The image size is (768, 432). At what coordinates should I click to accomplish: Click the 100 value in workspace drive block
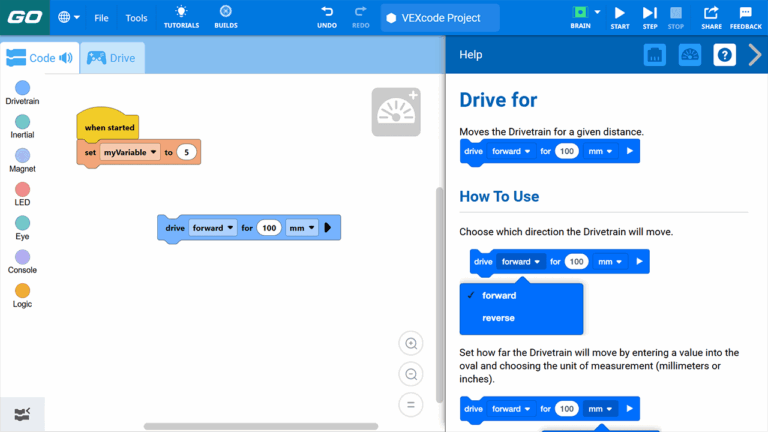click(x=269, y=228)
